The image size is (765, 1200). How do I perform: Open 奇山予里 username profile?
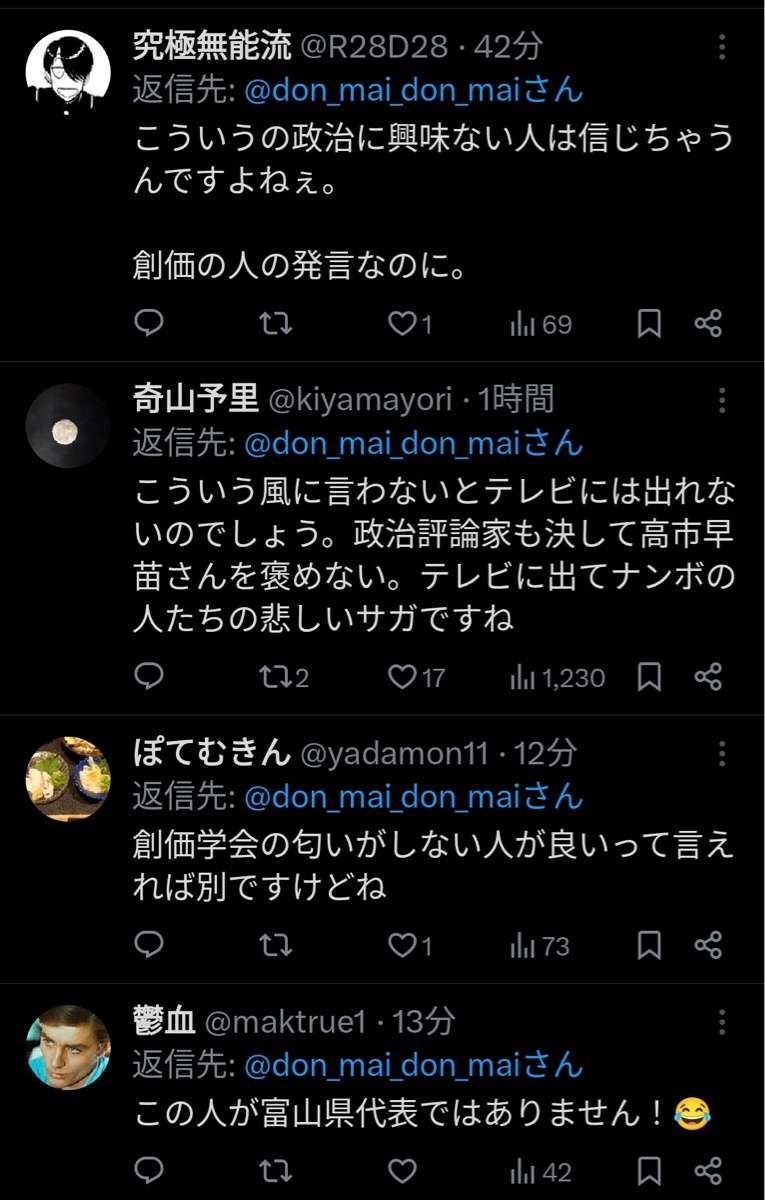coord(194,400)
